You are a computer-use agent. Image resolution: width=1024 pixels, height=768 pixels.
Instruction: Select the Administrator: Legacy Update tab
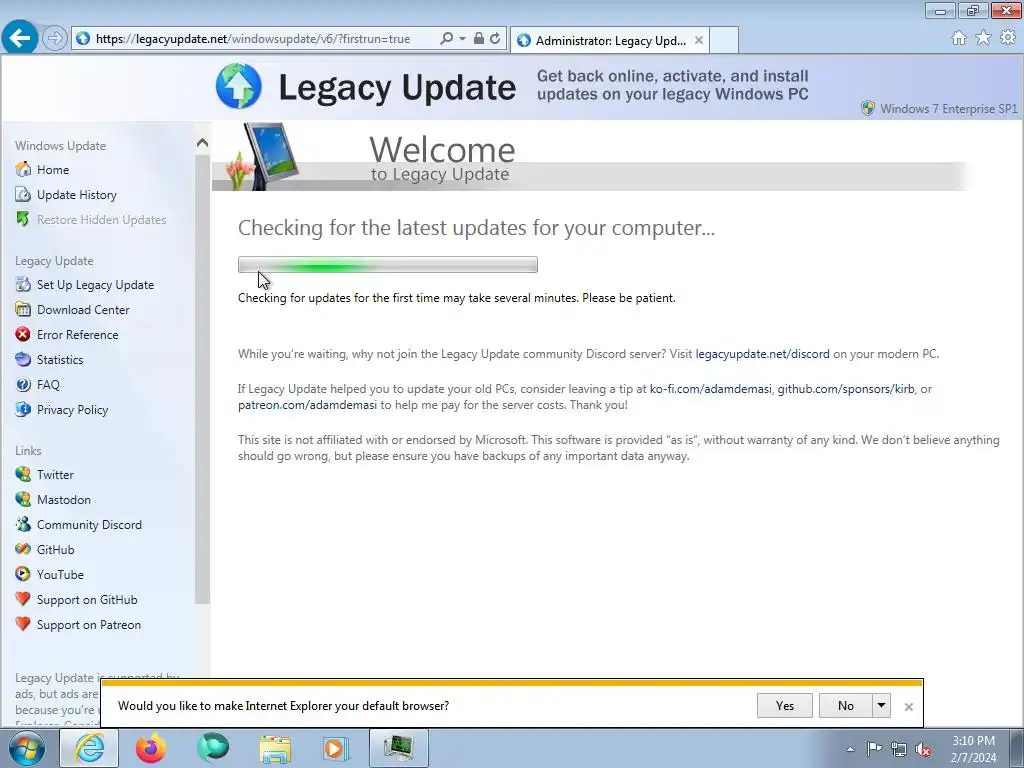pyautogui.click(x=609, y=40)
